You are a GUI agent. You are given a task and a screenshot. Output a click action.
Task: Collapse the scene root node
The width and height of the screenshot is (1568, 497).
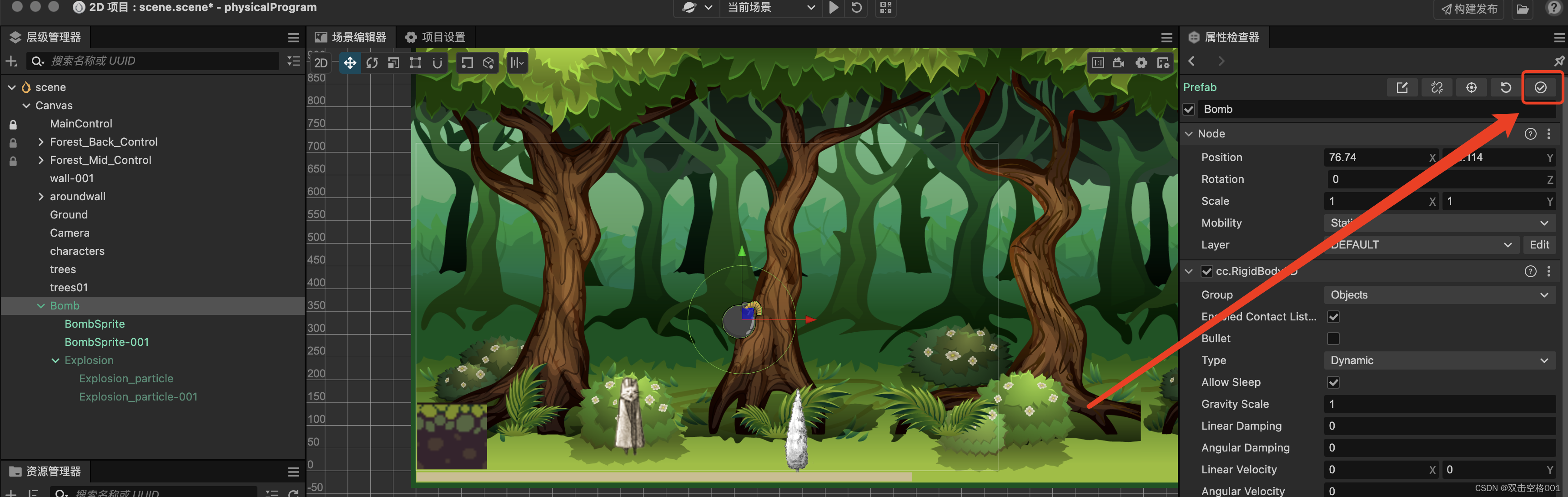(11, 88)
